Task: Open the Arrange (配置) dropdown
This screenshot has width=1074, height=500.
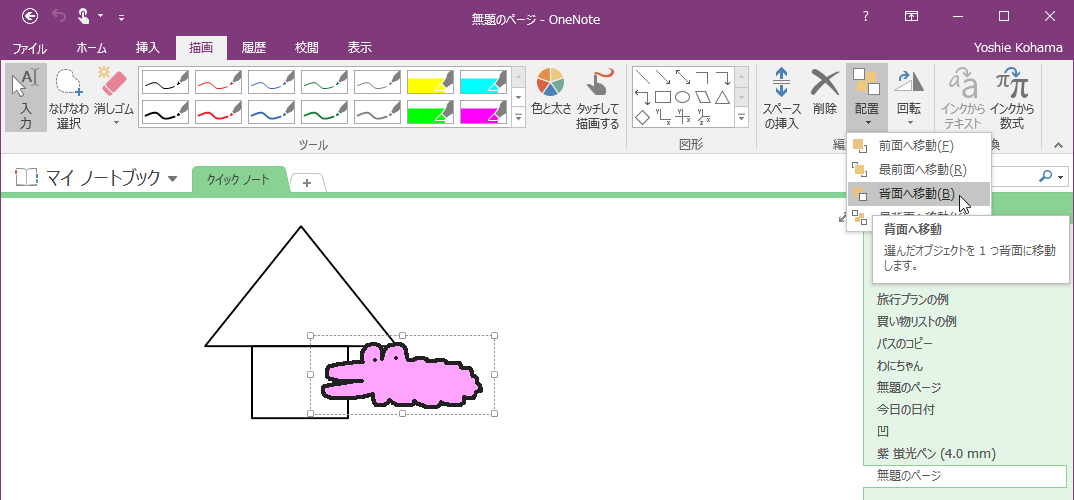Action: 866,97
